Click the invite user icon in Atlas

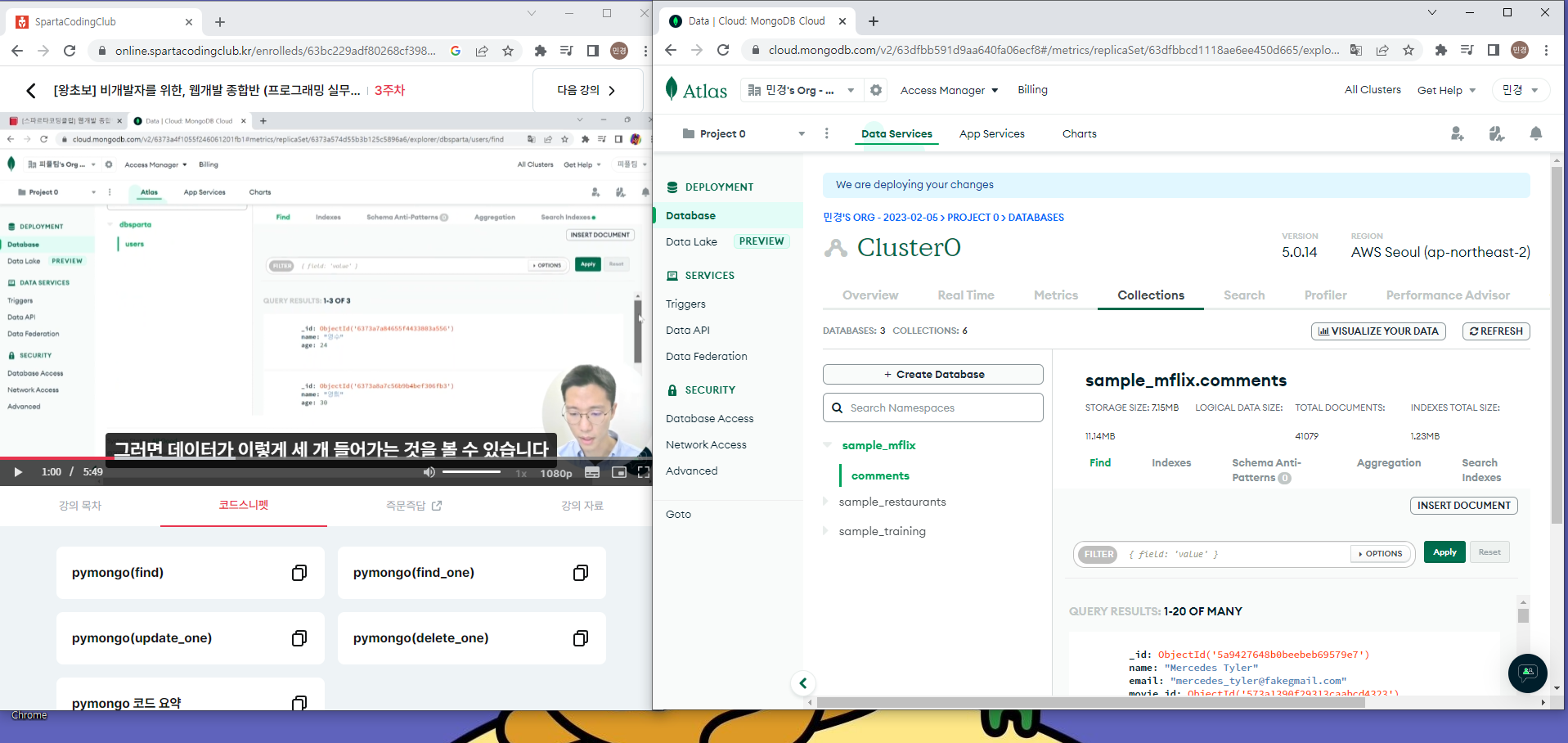pyautogui.click(x=1458, y=133)
